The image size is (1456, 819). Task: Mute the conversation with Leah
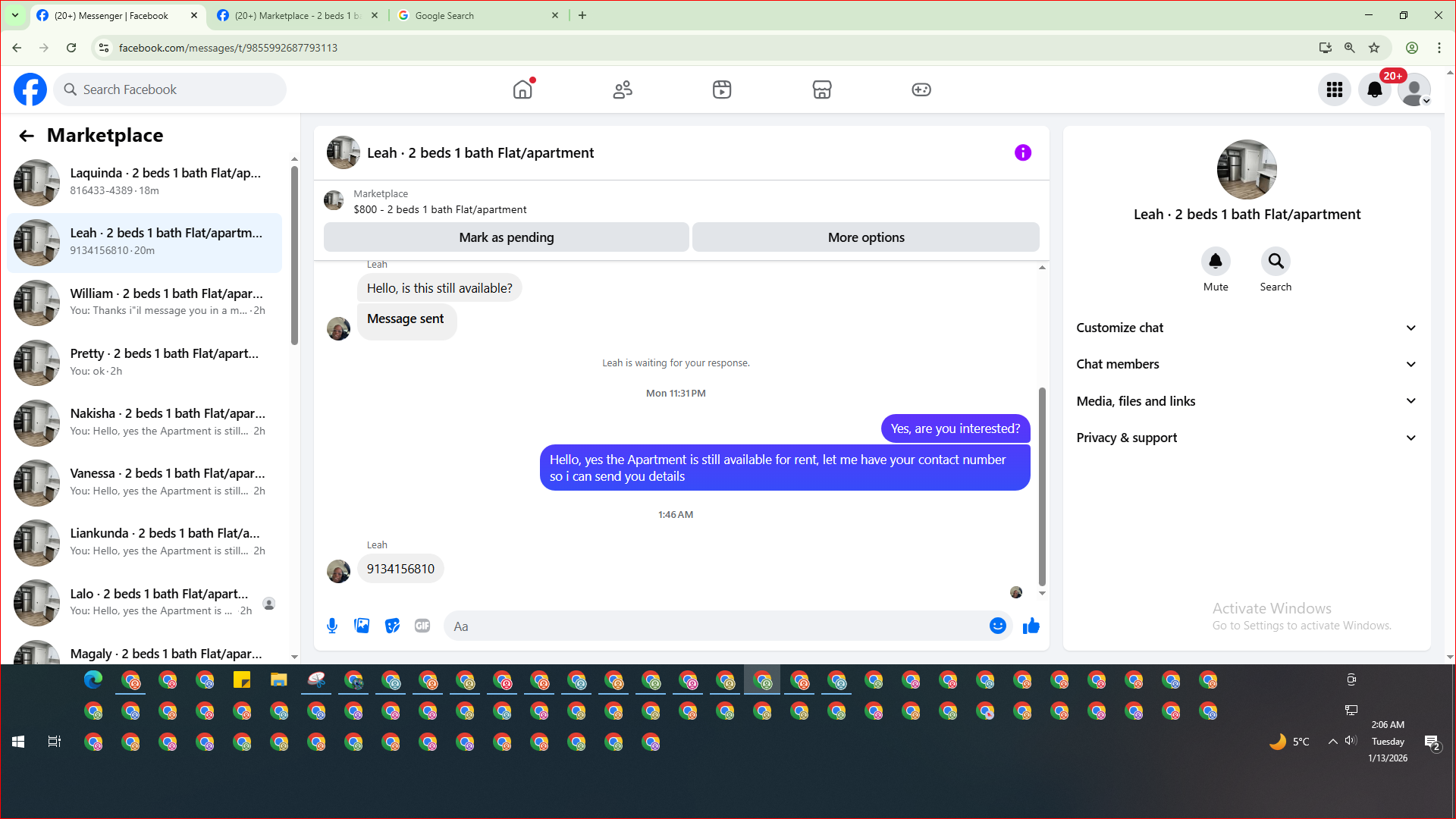pos(1215,262)
